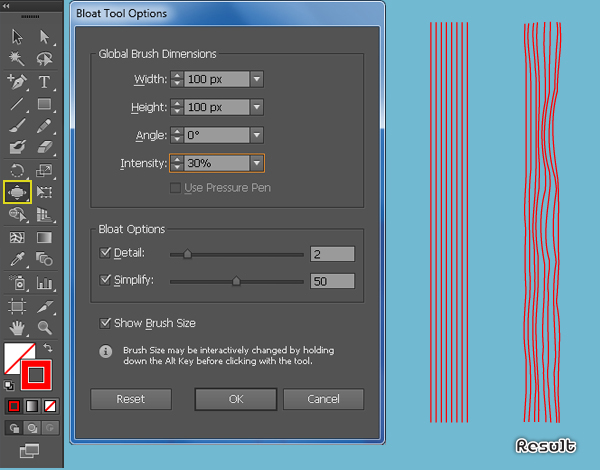Select the Blob Brush tool
This screenshot has height=470, width=600.
[x=17, y=147]
